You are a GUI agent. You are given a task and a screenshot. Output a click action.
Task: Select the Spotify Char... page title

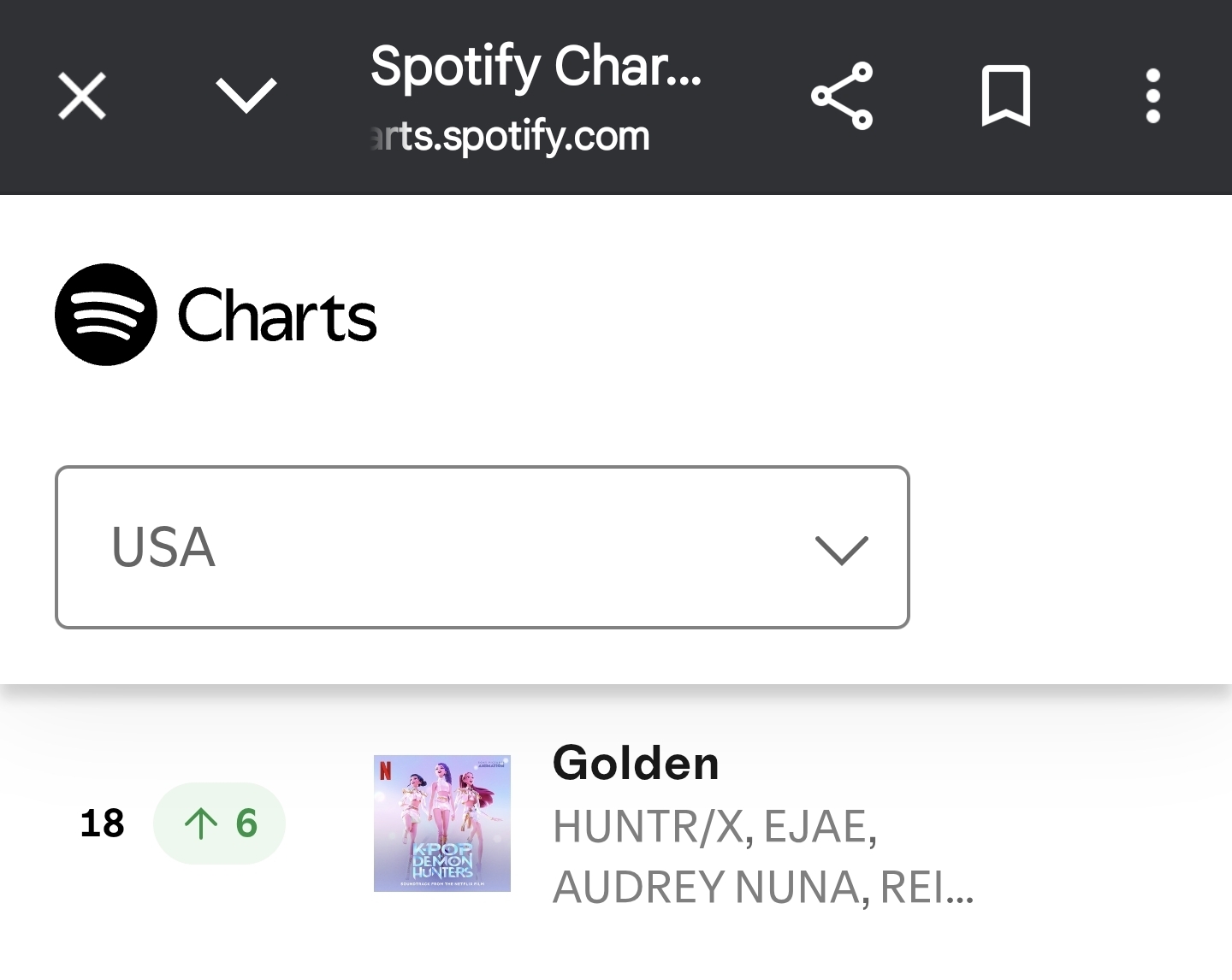[x=536, y=67]
